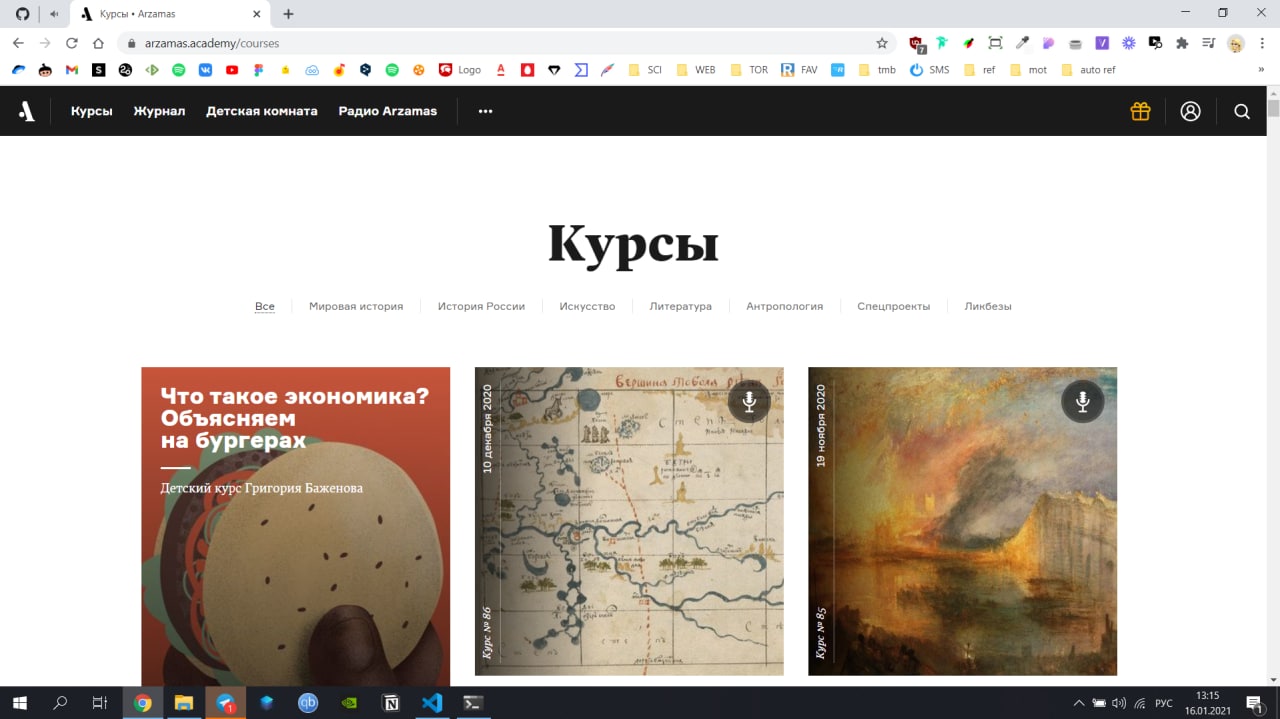This screenshot has width=1280, height=719.
Task: Open the fire painting course card №85
Action: (962, 521)
